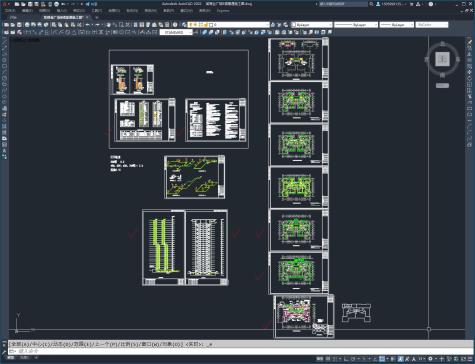Click New in the quick access toolbar
Image resolution: width=475 pixels, height=364 pixels.
coord(17,4)
